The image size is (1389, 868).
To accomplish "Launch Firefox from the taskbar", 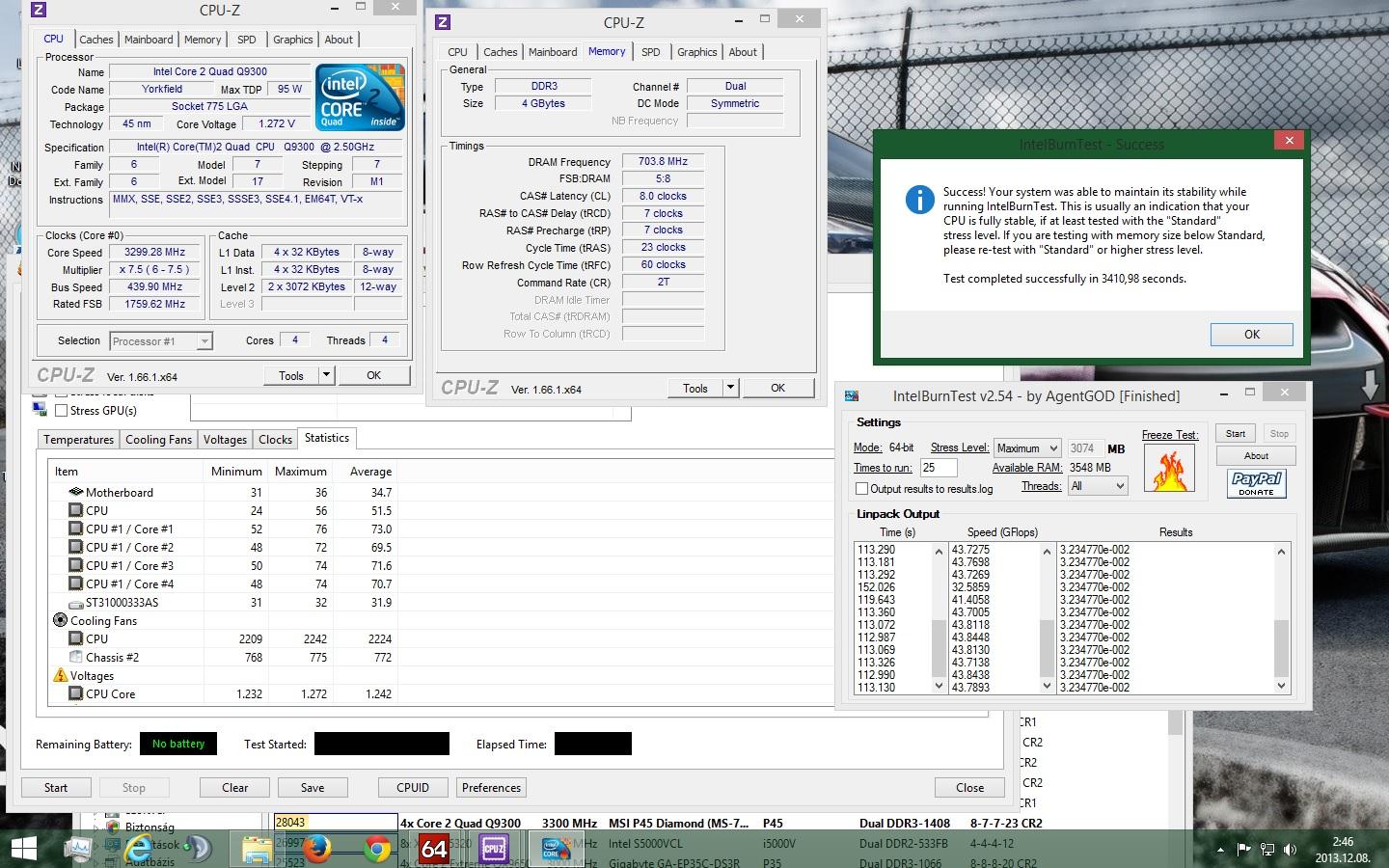I will pyautogui.click(x=316, y=849).
